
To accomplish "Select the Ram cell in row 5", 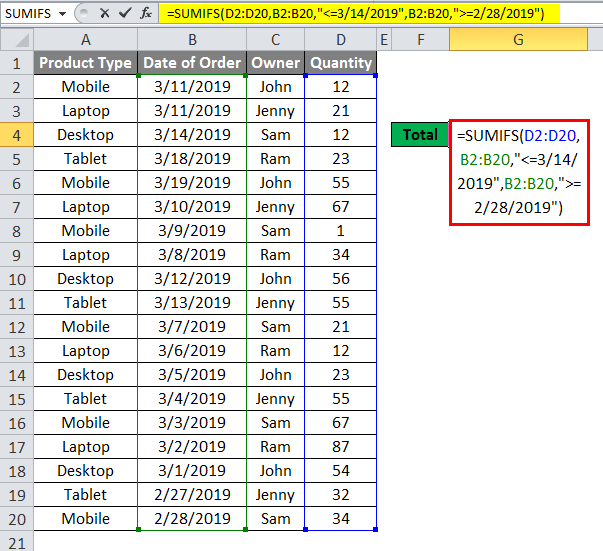I will (x=276, y=159).
